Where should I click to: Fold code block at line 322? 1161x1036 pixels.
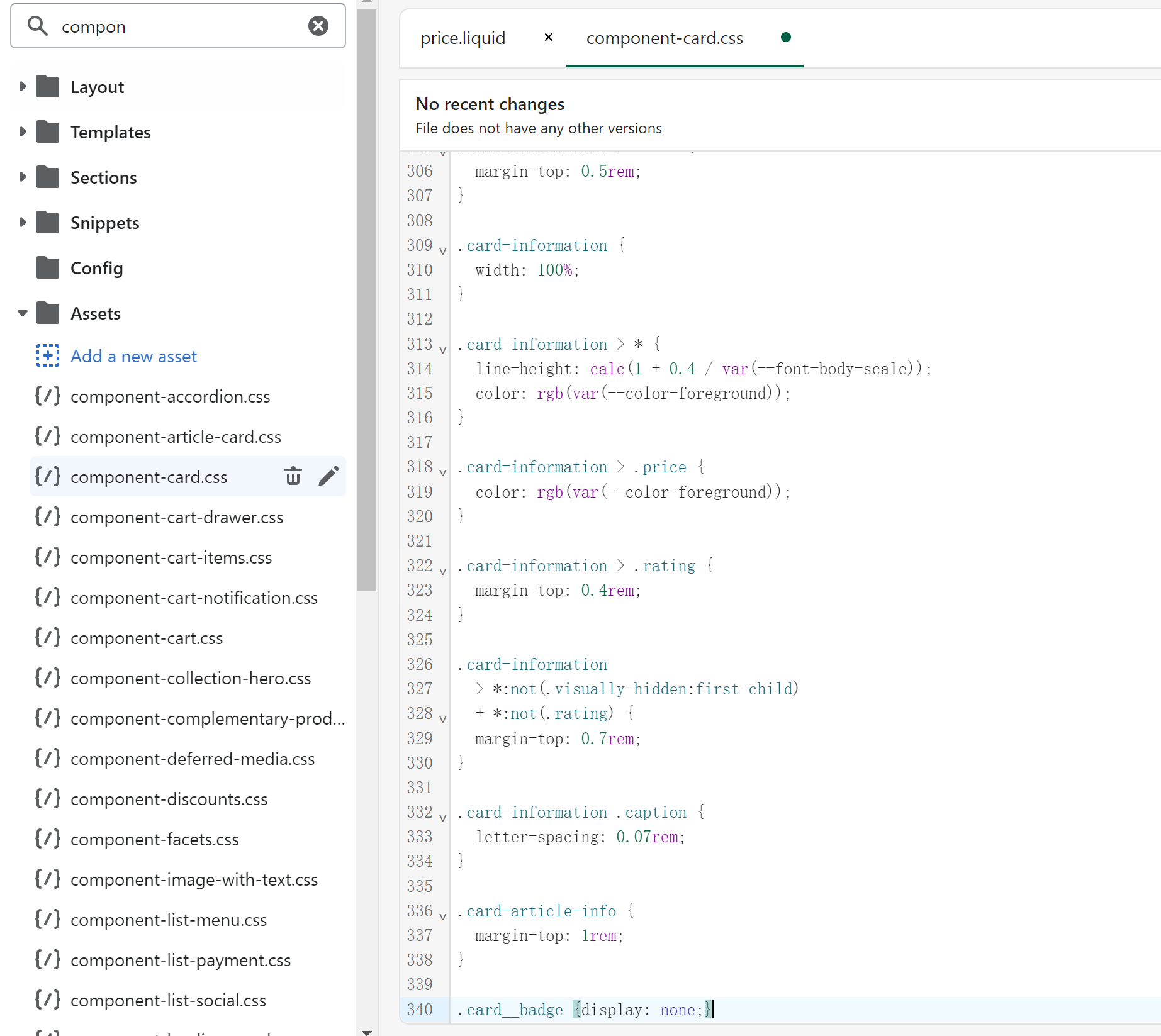coord(443,571)
